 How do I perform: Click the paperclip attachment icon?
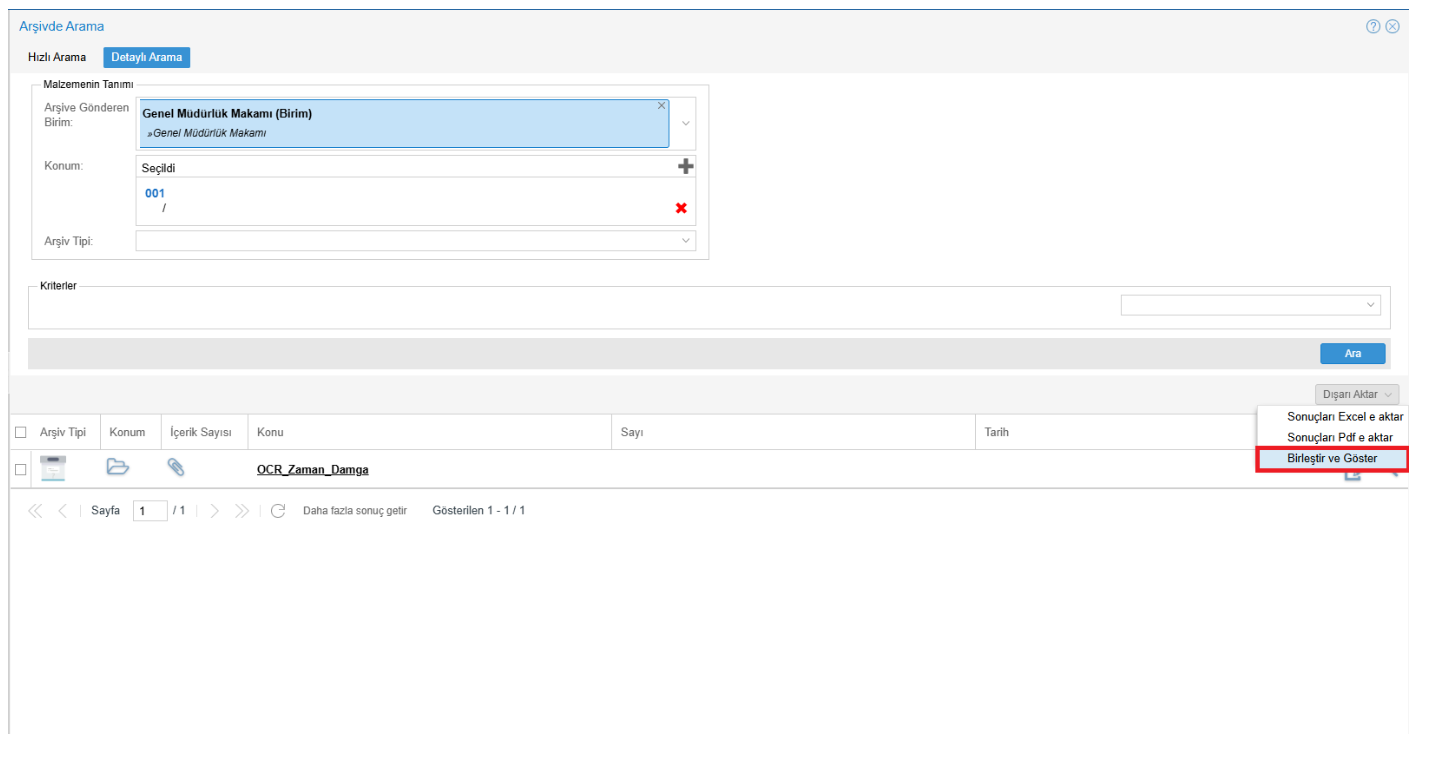pos(176,467)
